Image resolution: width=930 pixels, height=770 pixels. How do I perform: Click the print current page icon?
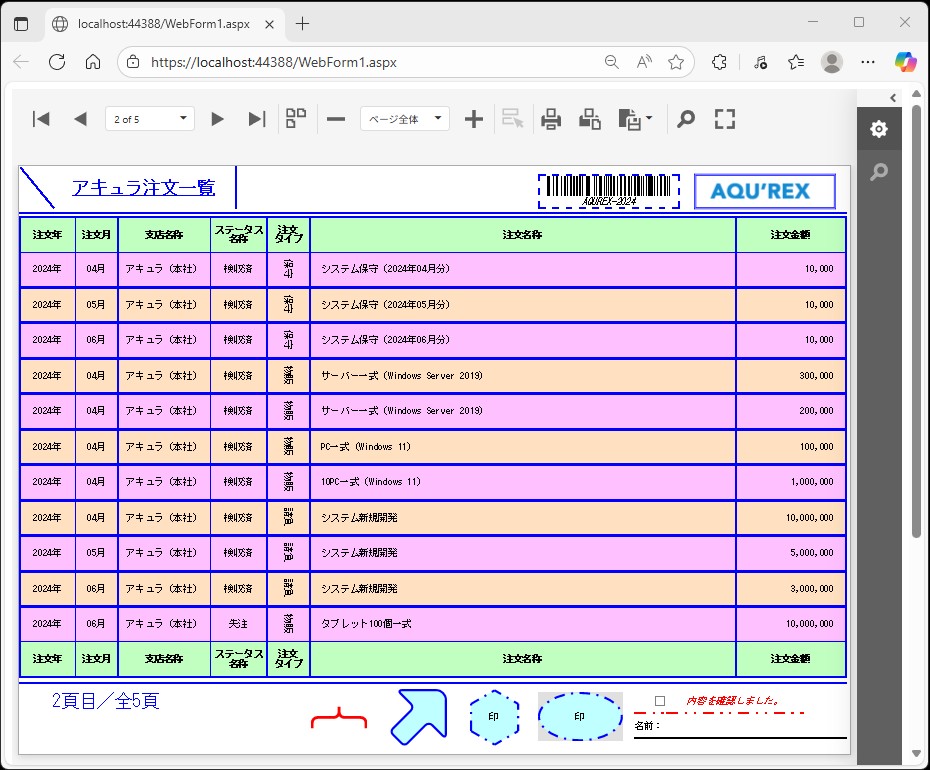(590, 119)
